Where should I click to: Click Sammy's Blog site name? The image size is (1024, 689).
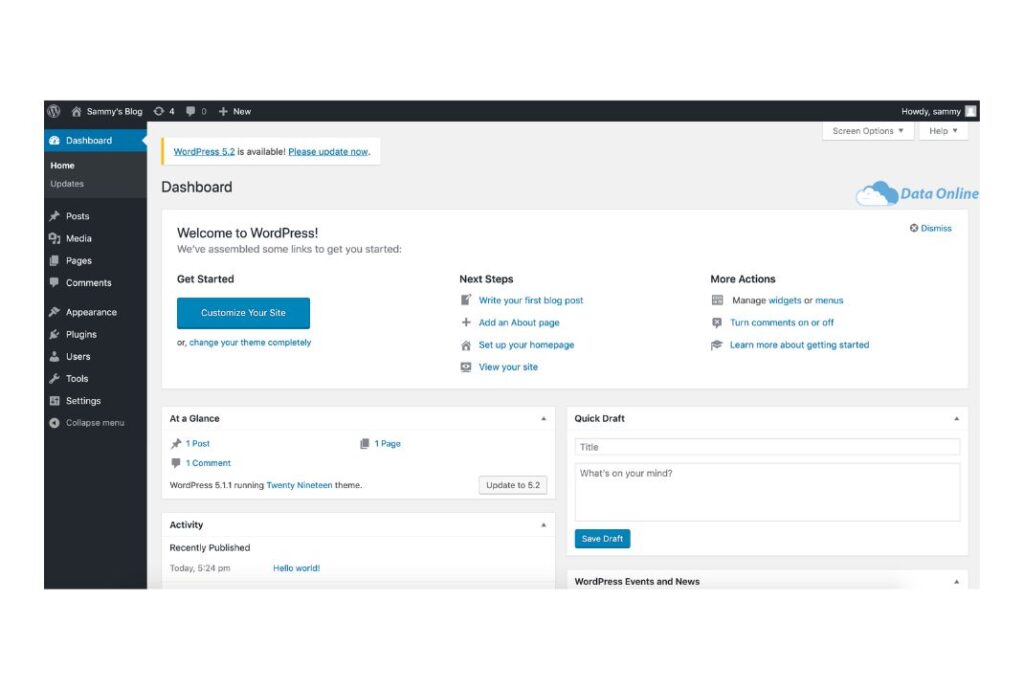point(114,112)
